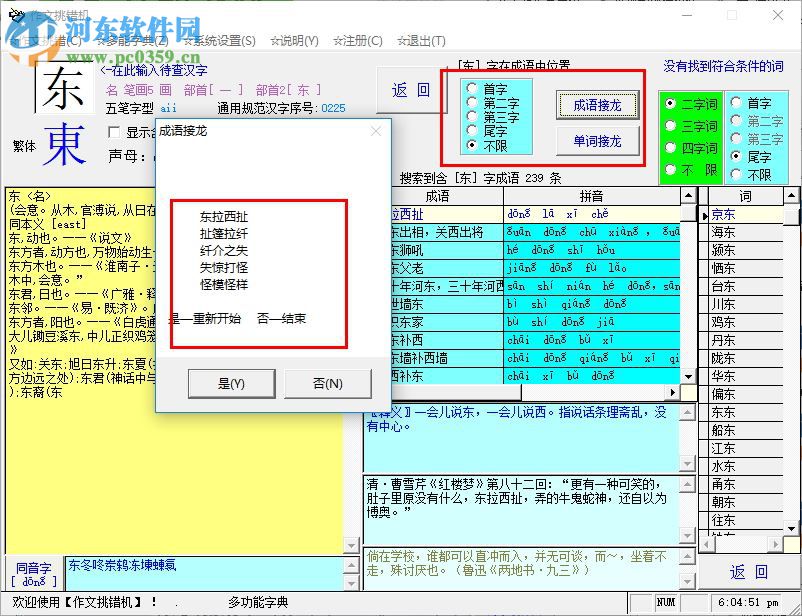Enable the 显示 checkbox below 五笔字型
The height and width of the screenshot is (616, 802).
pos(113,131)
